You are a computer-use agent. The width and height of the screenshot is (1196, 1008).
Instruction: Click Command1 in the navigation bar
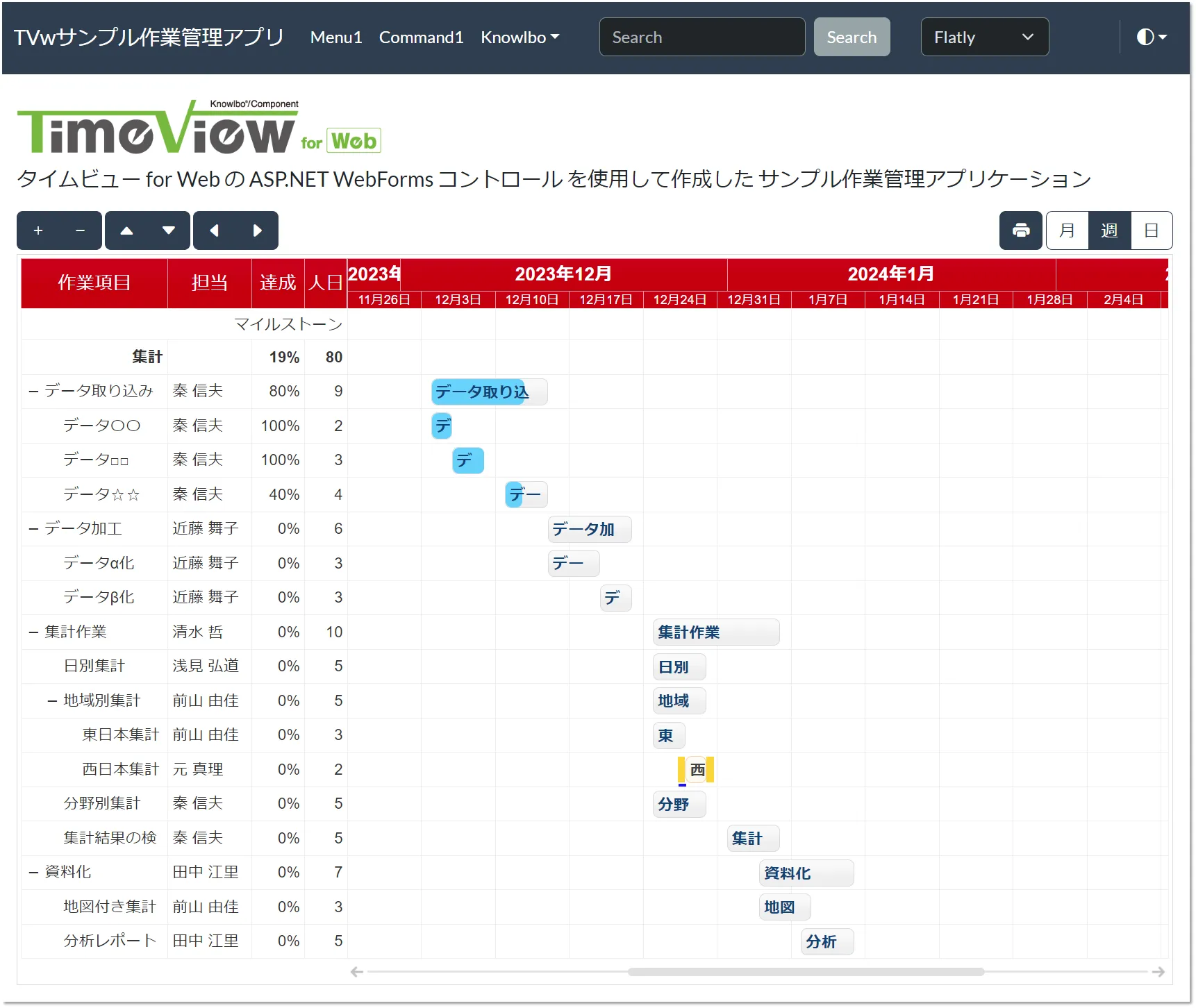[421, 37]
